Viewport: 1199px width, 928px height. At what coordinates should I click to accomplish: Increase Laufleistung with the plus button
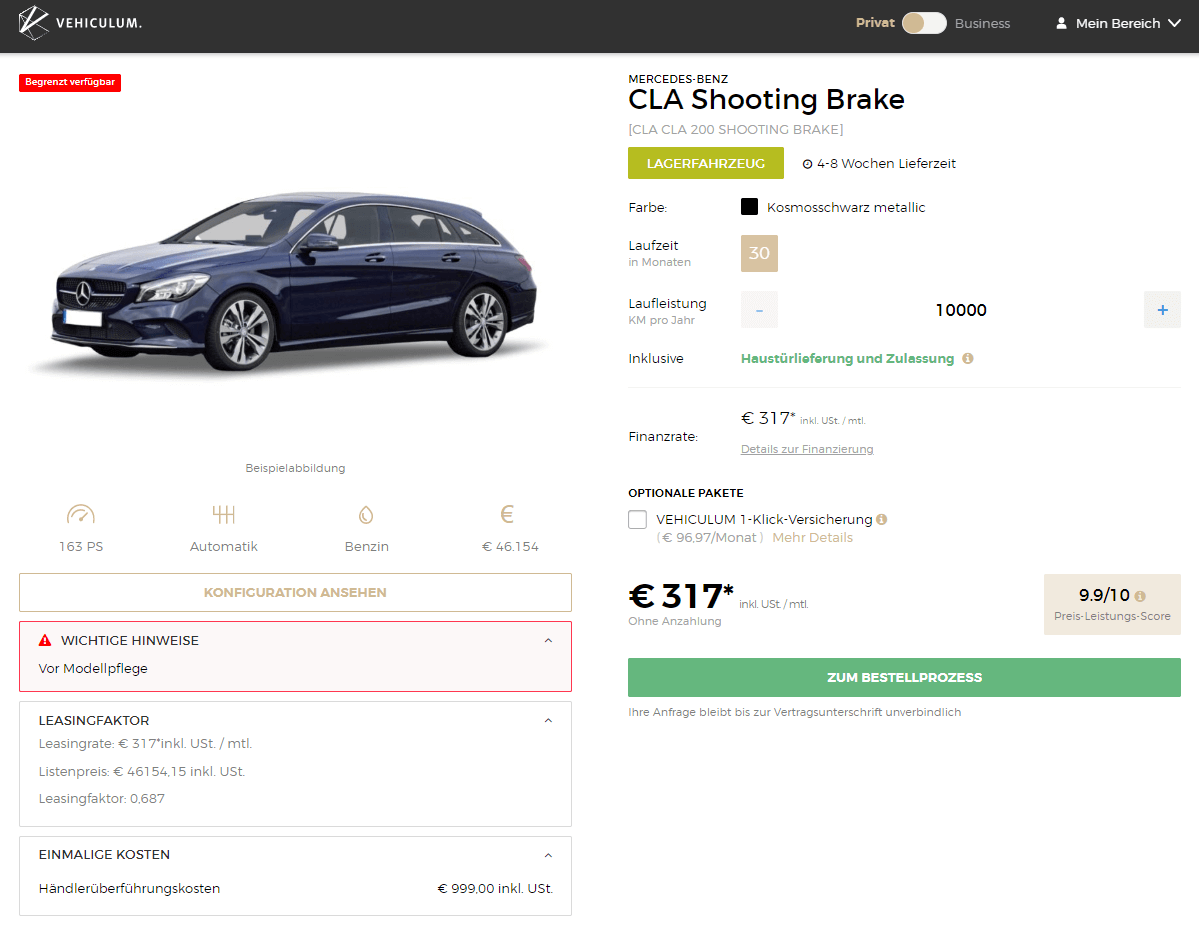point(1162,310)
